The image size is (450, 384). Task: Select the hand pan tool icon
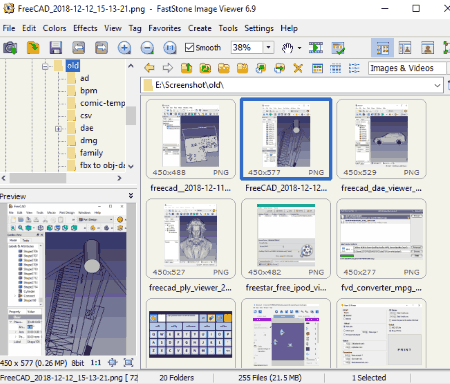[x=287, y=48]
